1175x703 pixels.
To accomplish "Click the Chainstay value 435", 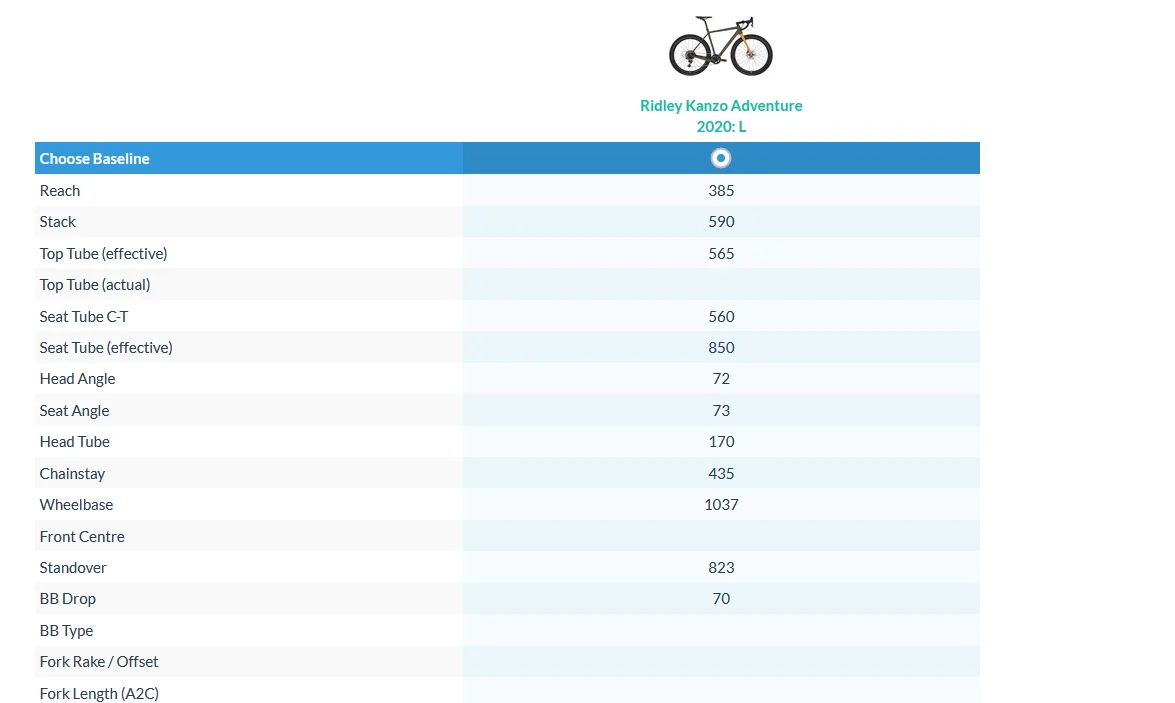I will [x=721, y=474].
